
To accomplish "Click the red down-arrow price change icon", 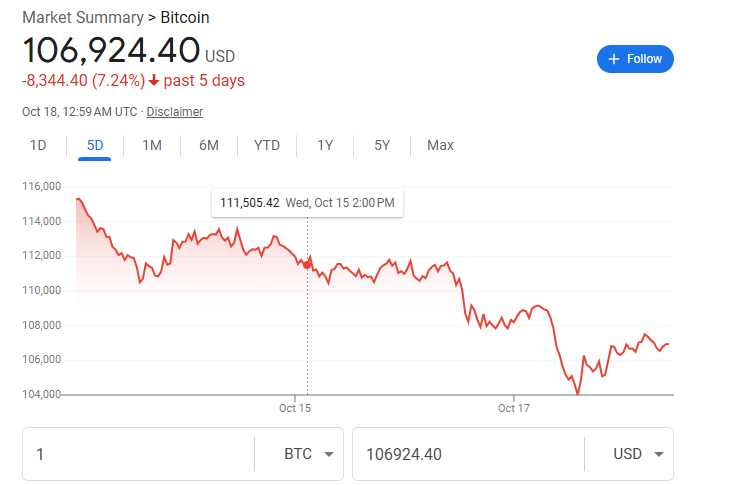I will [154, 80].
